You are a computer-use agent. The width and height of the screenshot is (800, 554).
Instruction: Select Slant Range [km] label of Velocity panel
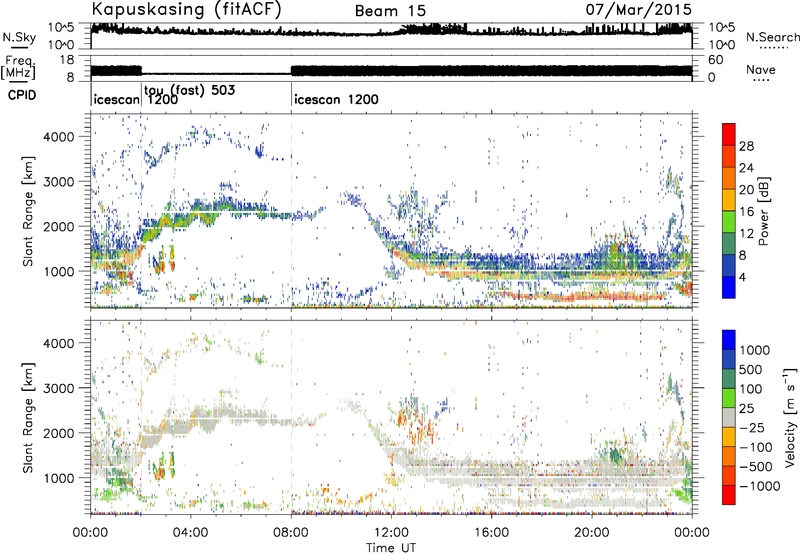(28, 417)
